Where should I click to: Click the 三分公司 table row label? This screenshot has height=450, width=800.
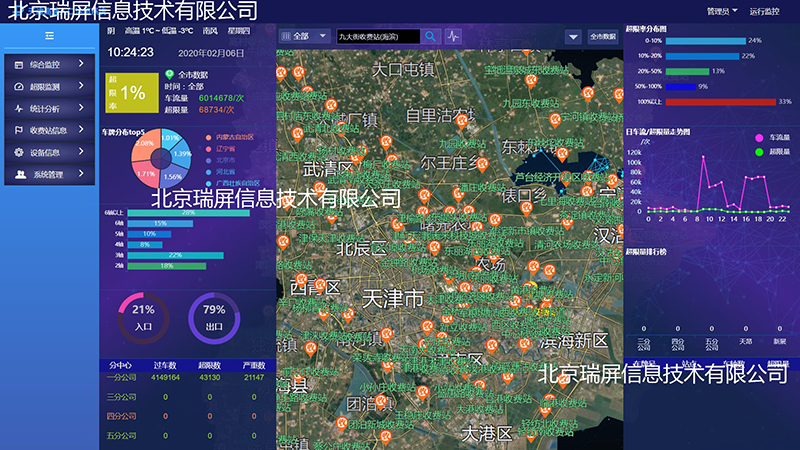(x=121, y=397)
